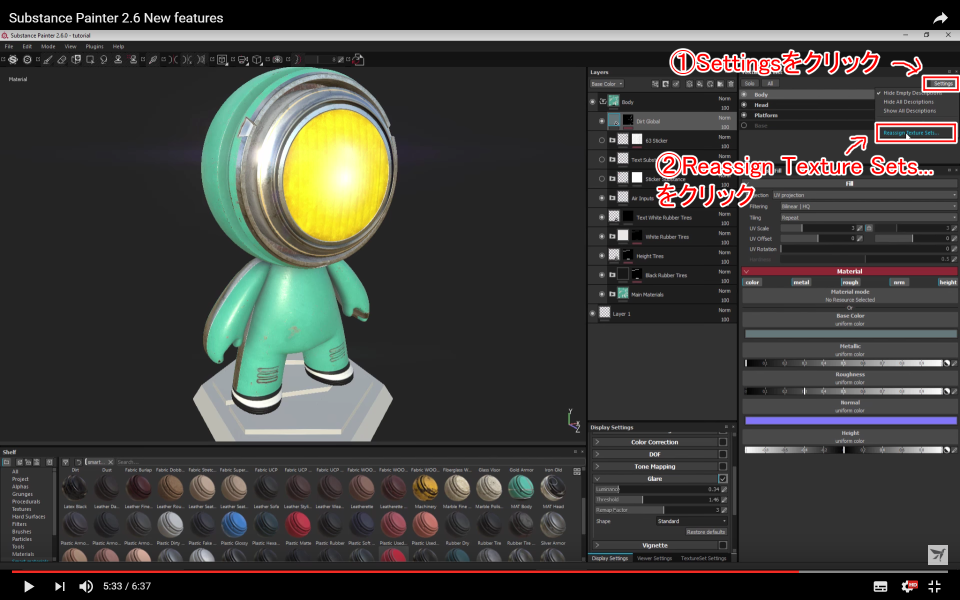Toggle YouTube subtitles icon

pos(880,587)
